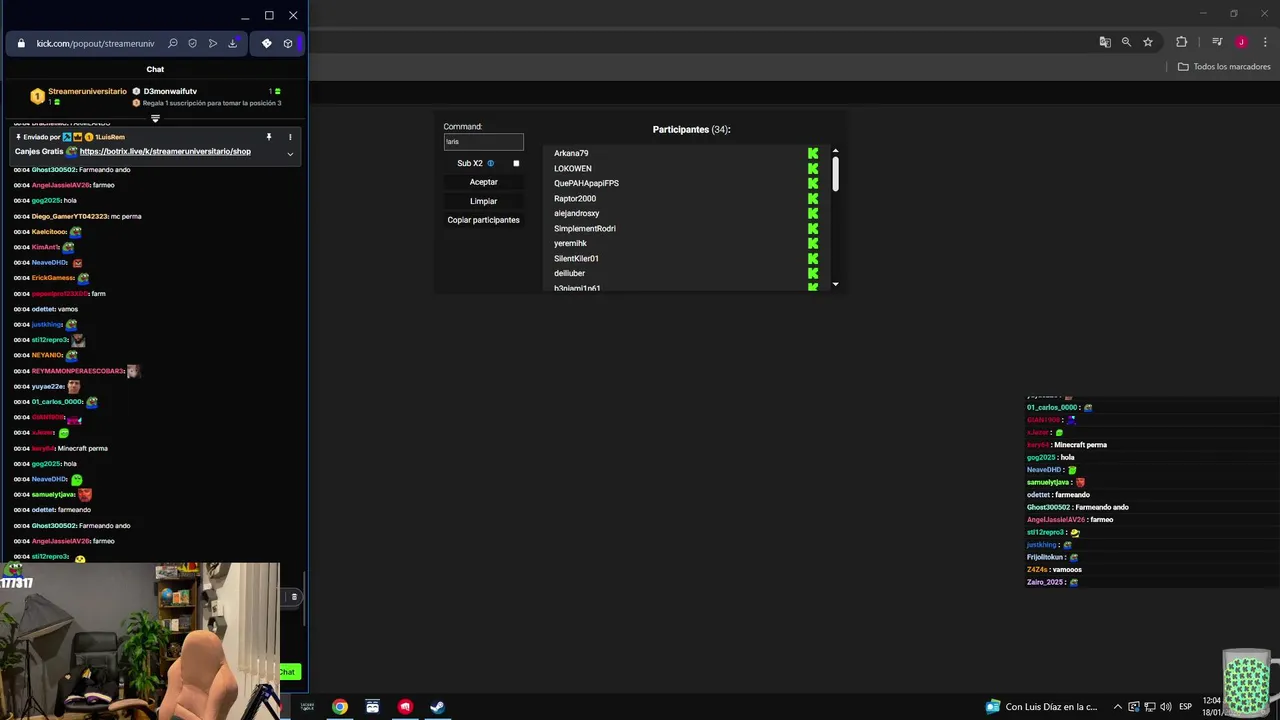Click into the Command input field
This screenshot has width=1280, height=720.
(483, 142)
